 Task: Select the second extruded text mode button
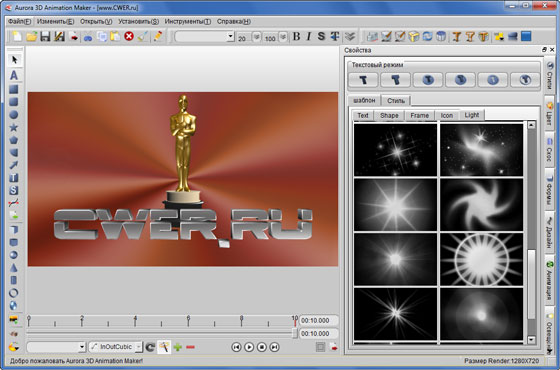point(395,80)
